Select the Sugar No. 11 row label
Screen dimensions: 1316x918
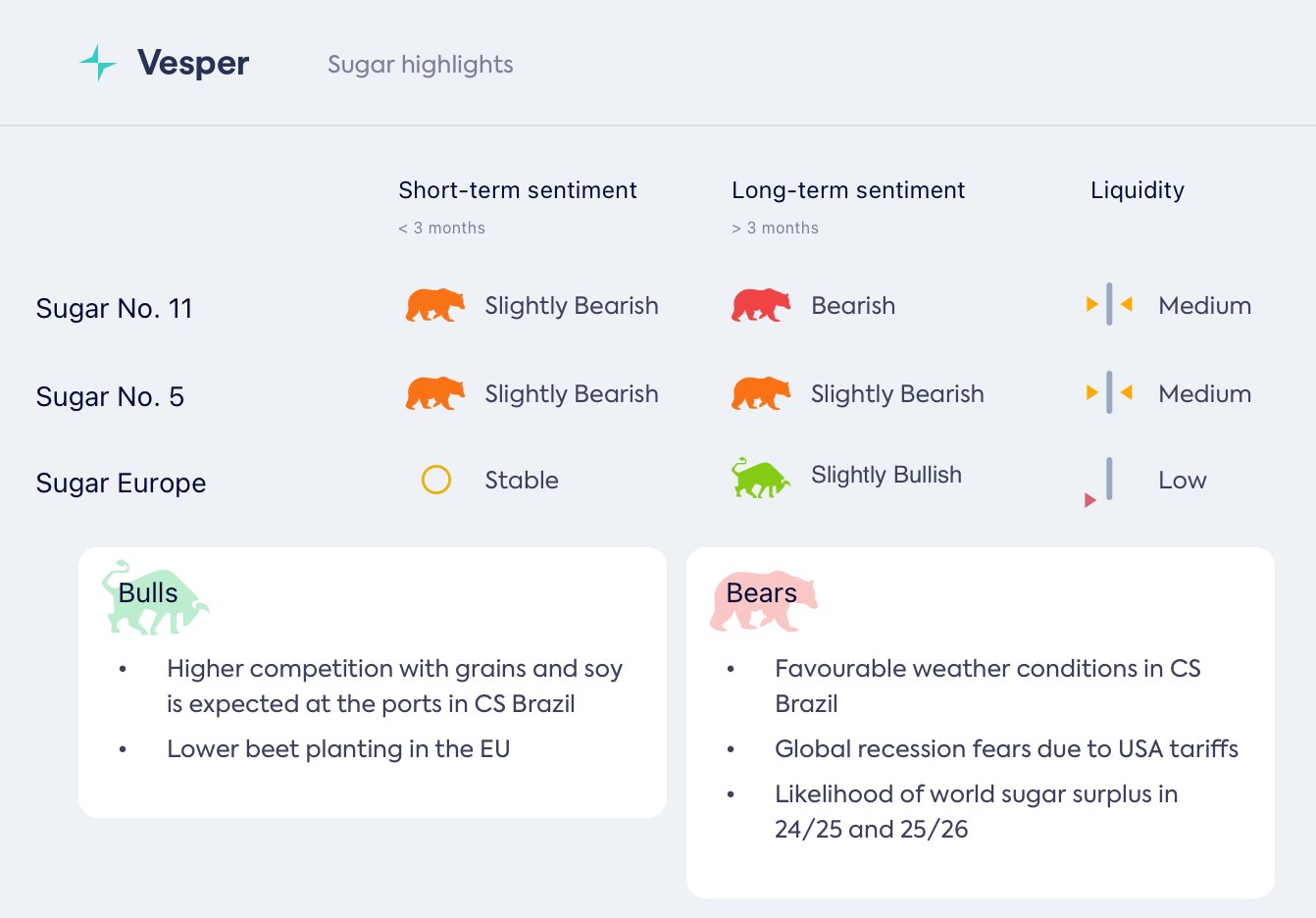tap(114, 309)
